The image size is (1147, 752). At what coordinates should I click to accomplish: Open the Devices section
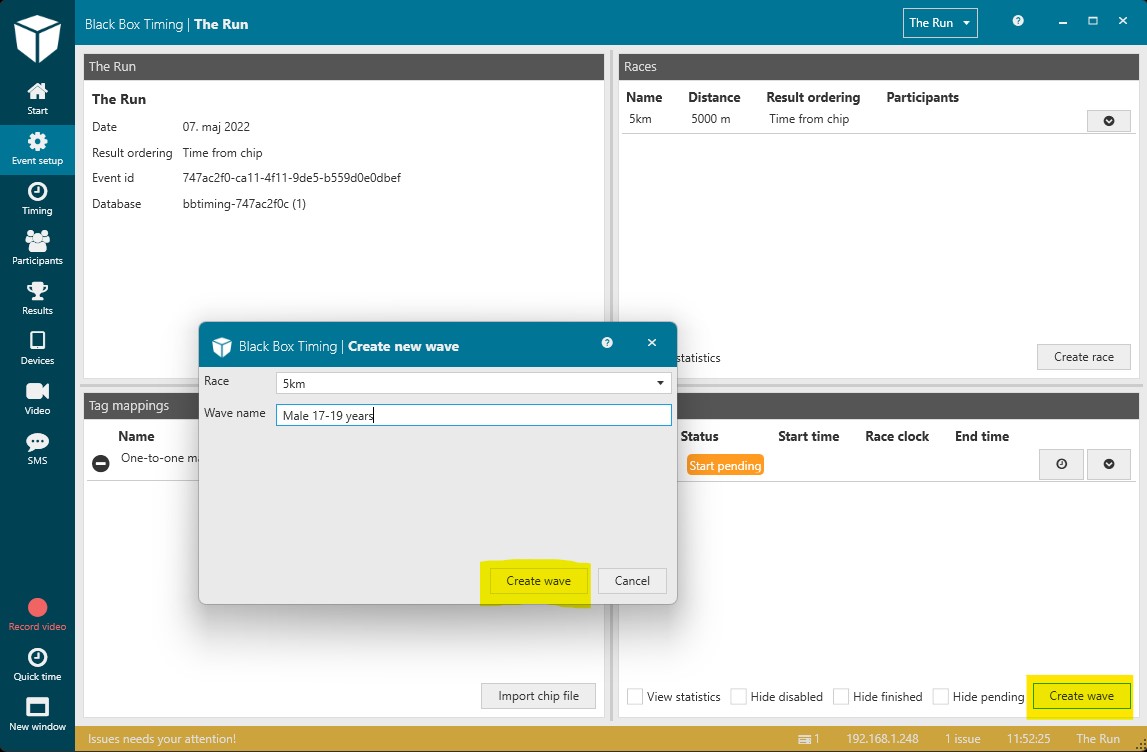point(37,349)
